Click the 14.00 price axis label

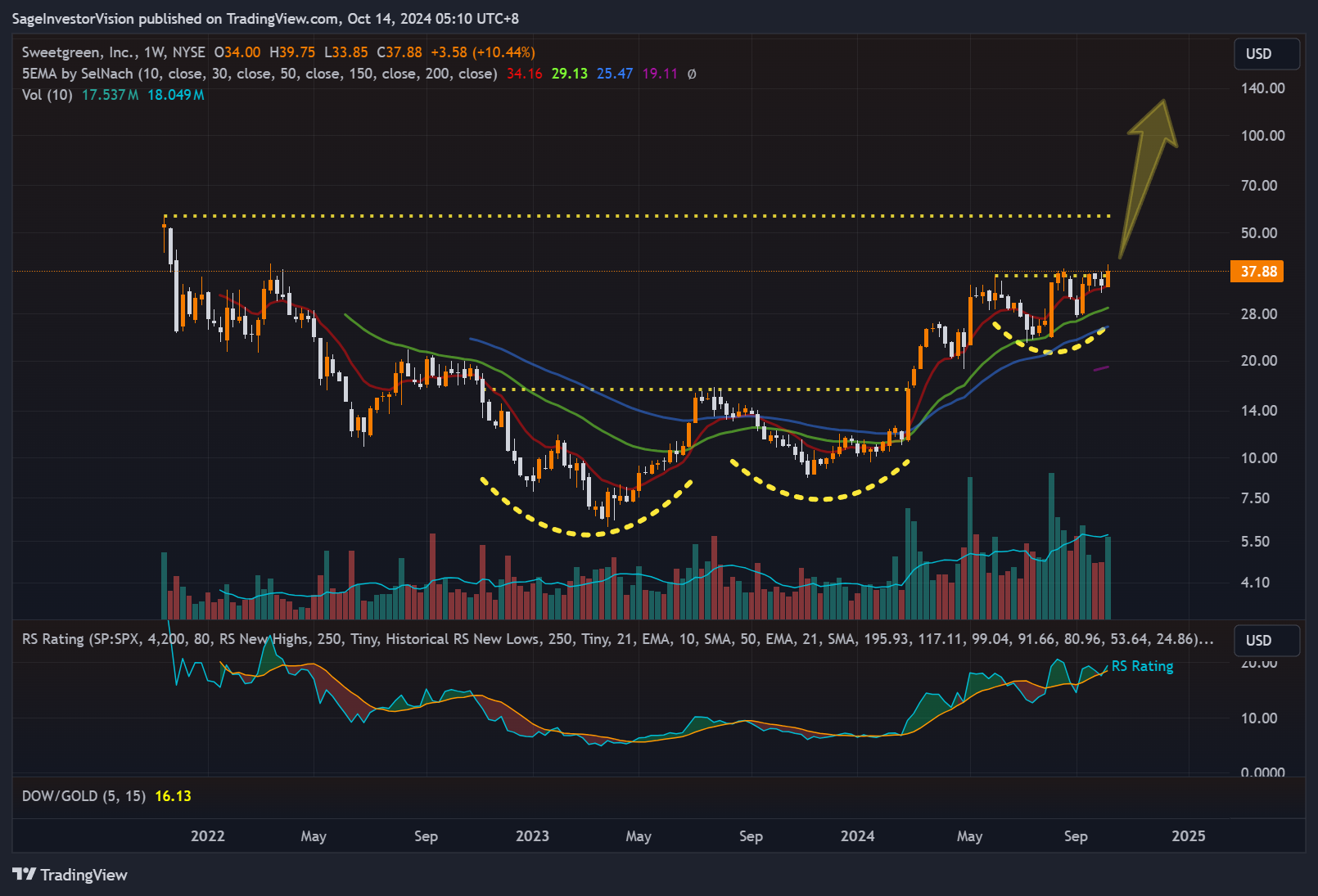pos(1259,411)
